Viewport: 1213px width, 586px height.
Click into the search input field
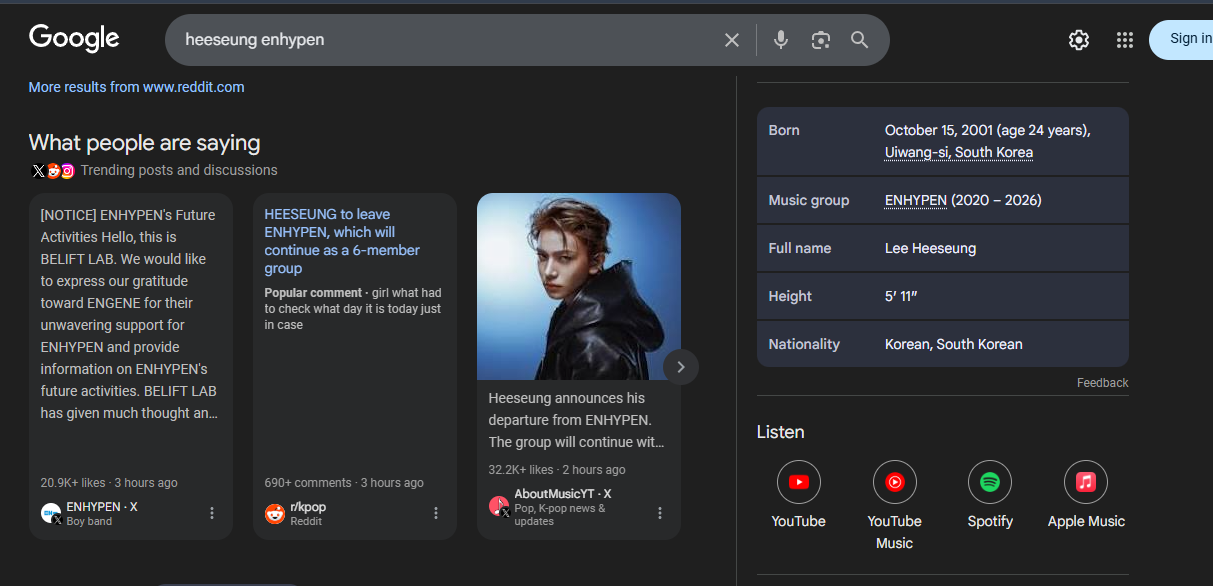click(x=440, y=40)
